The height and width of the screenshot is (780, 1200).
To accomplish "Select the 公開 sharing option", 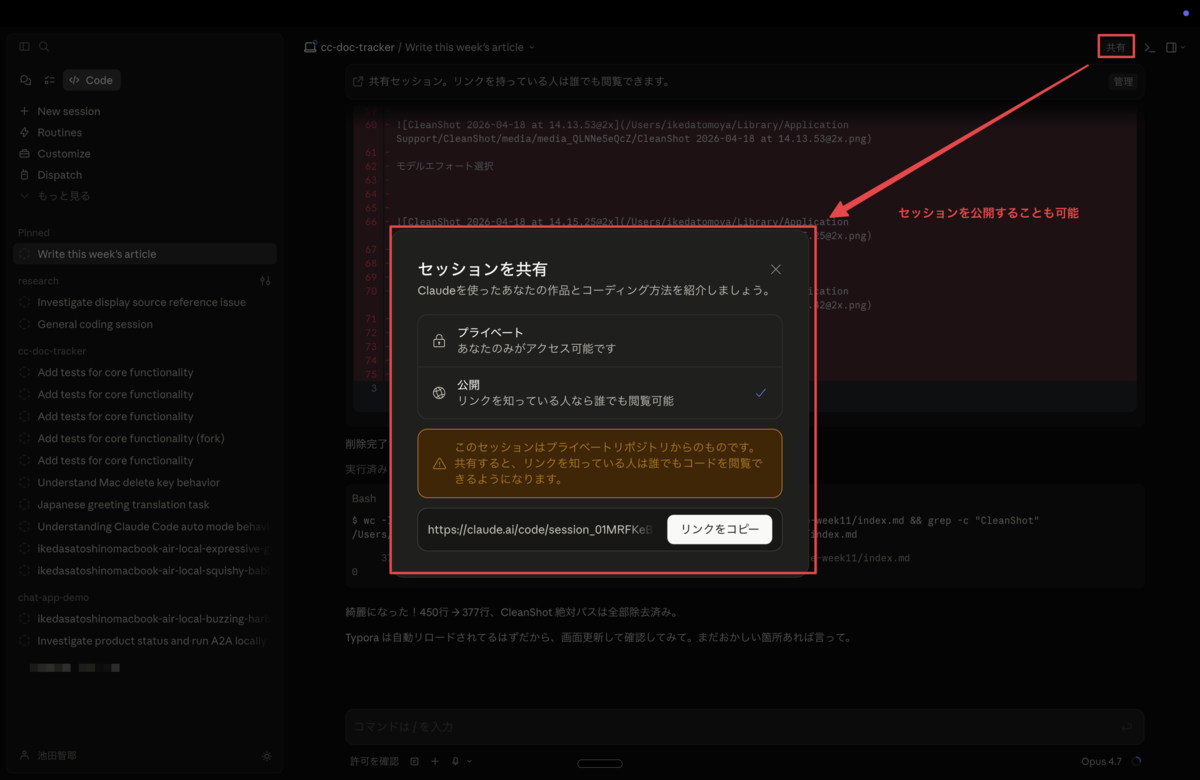I will pyautogui.click(x=600, y=393).
